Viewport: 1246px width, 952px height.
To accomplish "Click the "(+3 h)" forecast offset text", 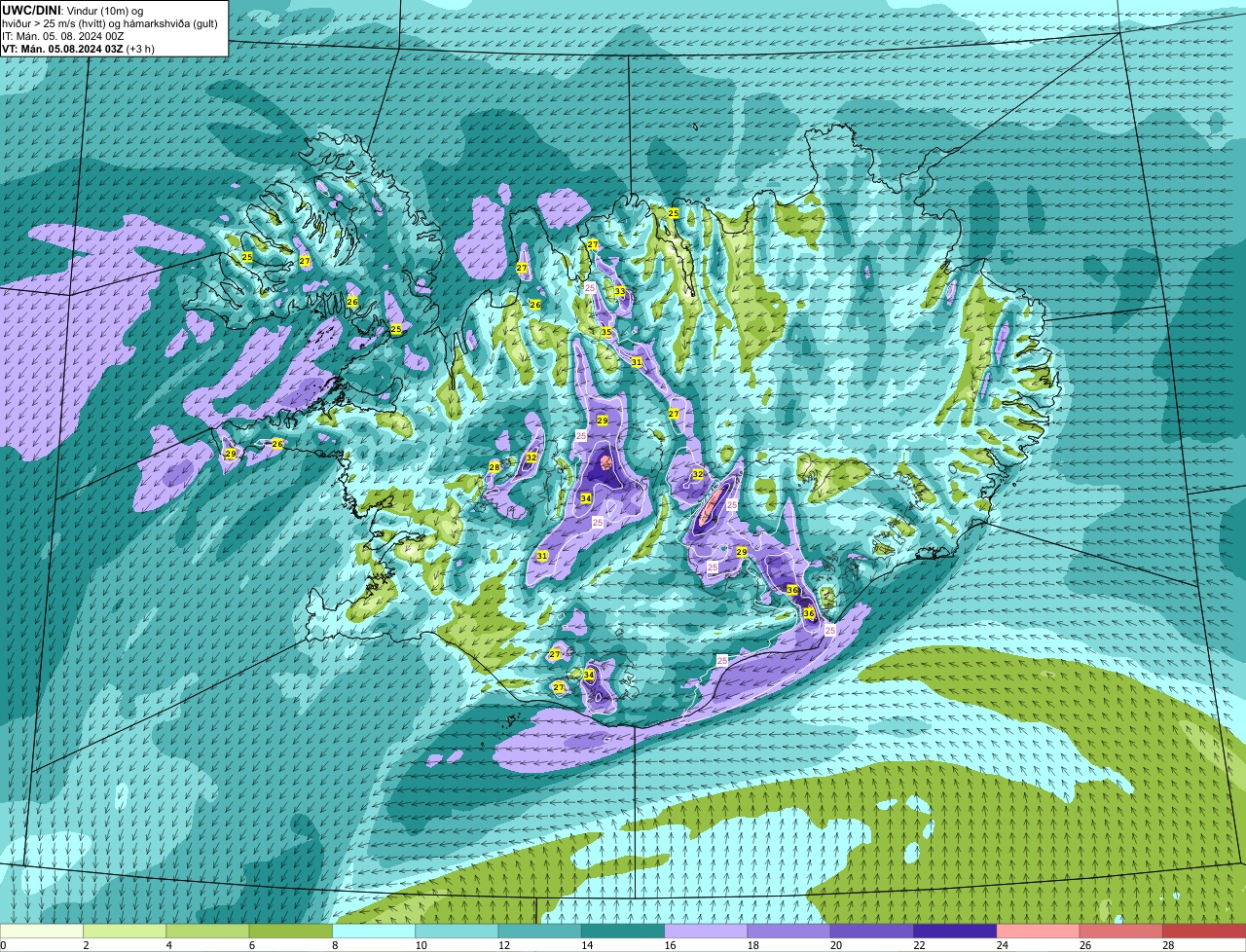I will [x=140, y=49].
